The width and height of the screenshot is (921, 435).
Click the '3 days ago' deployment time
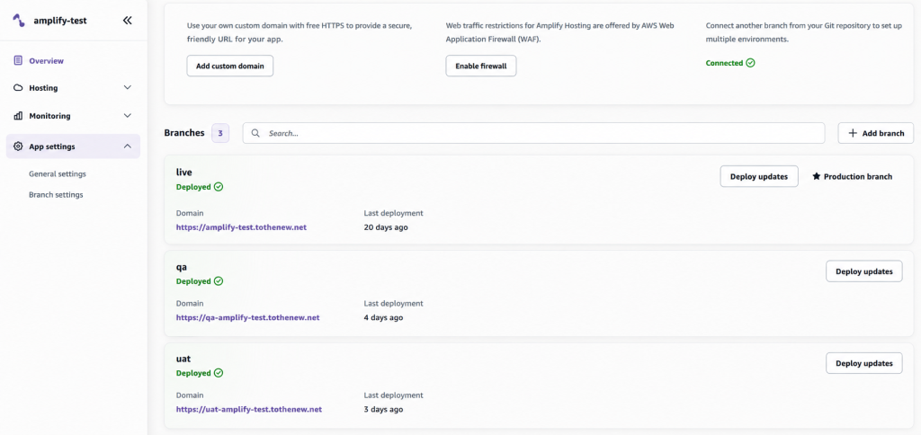384,409
